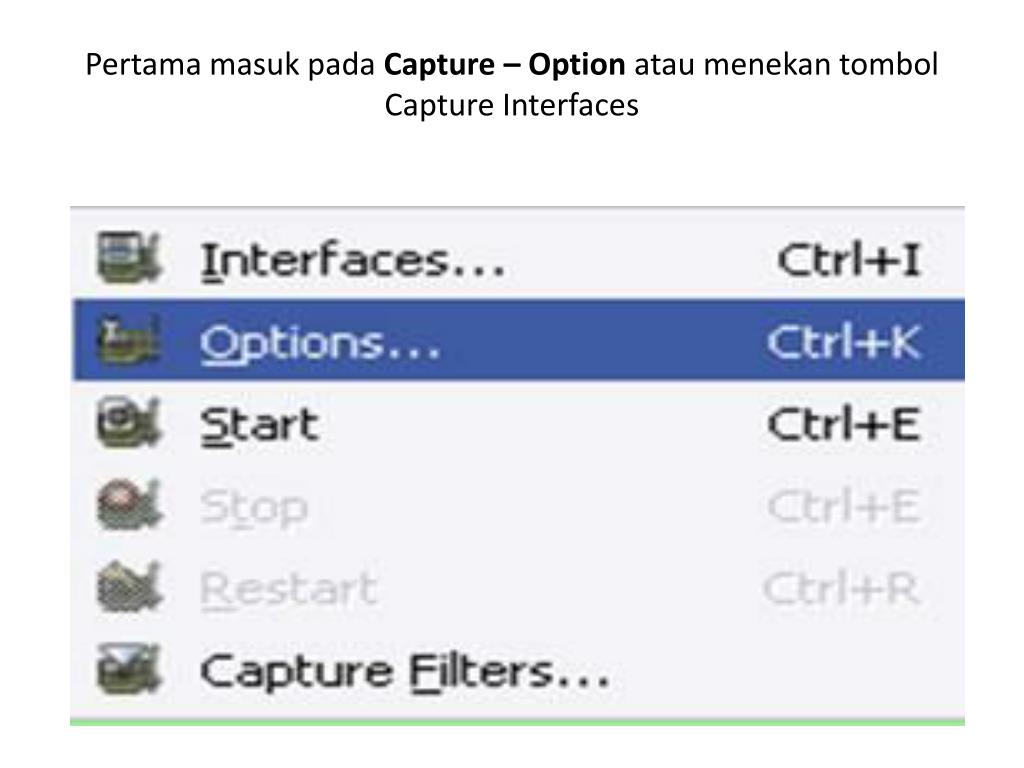1024x768 pixels.
Task: Click the bold Capture – Option heading text
Action: point(504,64)
